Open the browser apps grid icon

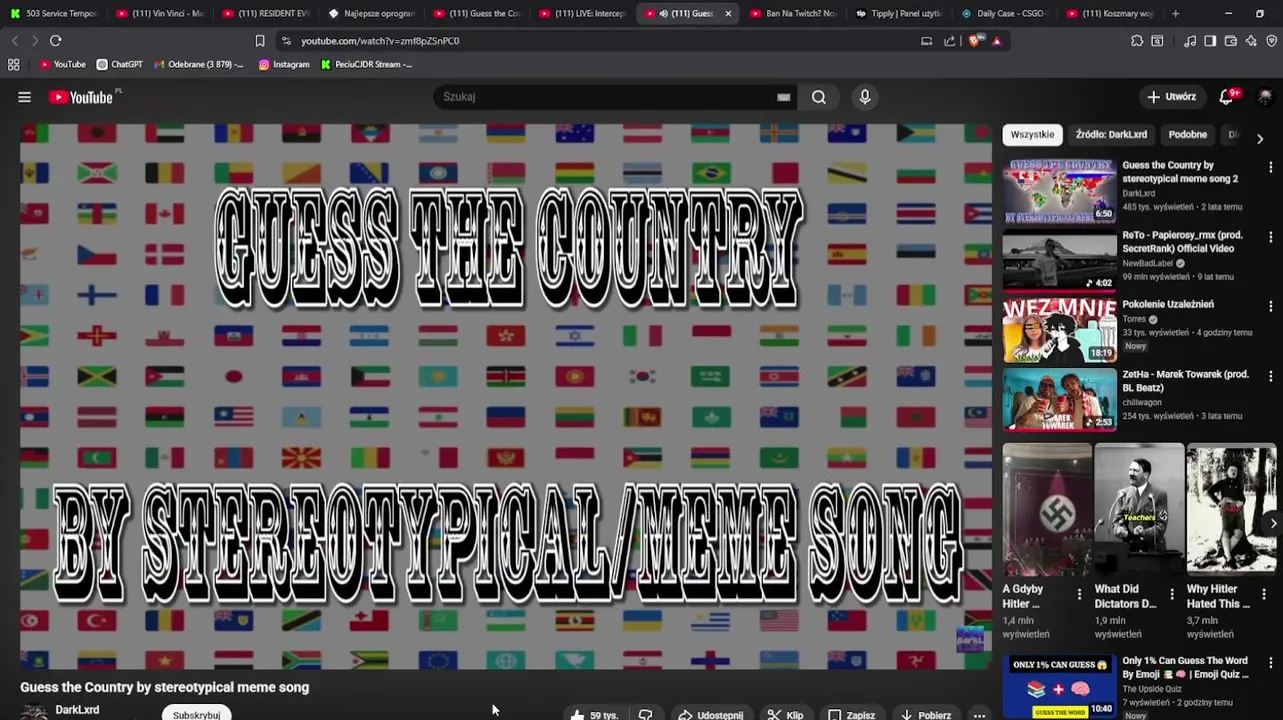[x=14, y=64]
